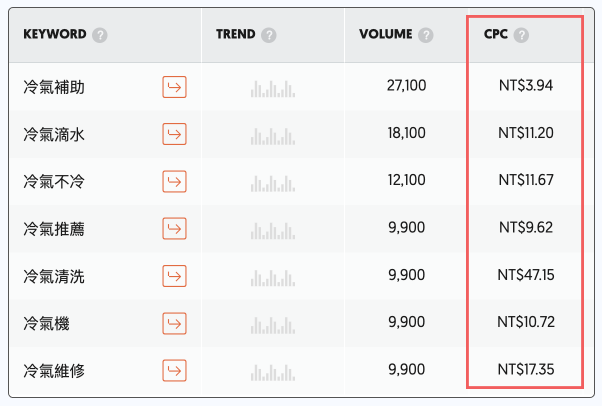Click the arrow icon beside 冷氣推薦
Viewport: 602px width, 406px height.
tap(174, 229)
